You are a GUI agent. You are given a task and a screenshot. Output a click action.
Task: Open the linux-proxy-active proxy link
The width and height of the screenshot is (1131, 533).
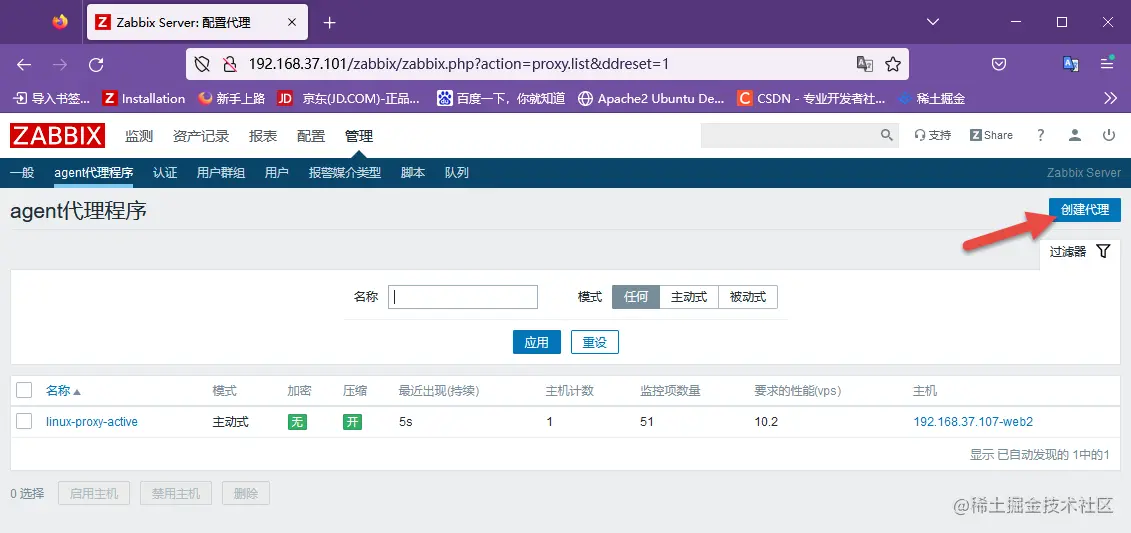coord(92,422)
